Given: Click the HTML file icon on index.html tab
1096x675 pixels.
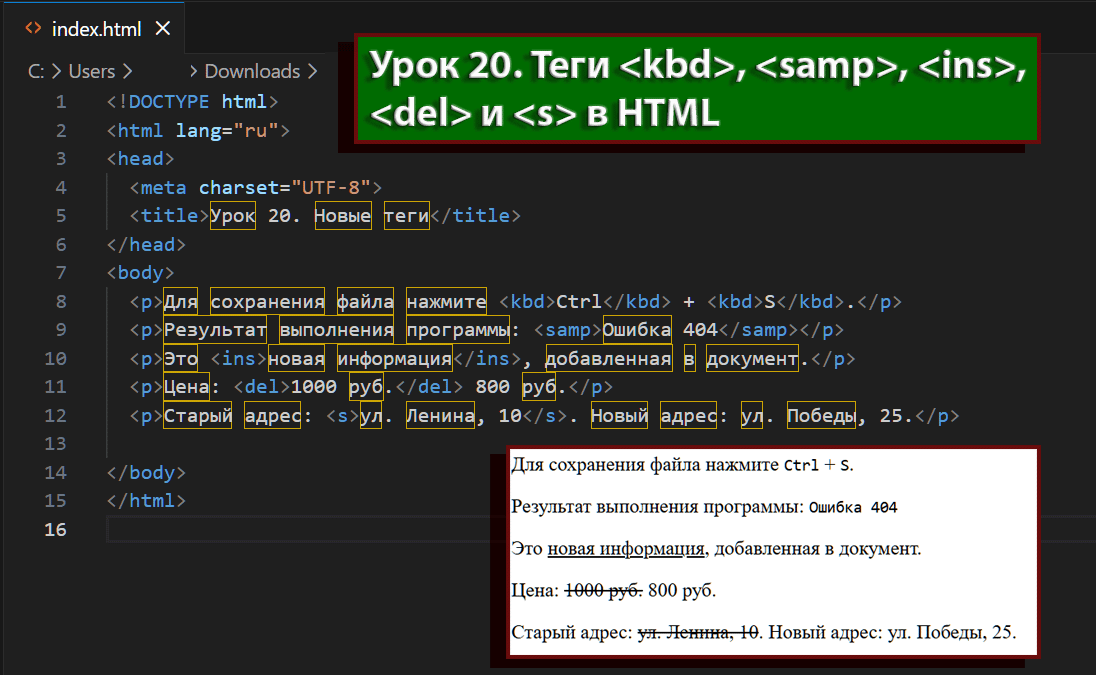Looking at the screenshot, I should pos(33,28).
